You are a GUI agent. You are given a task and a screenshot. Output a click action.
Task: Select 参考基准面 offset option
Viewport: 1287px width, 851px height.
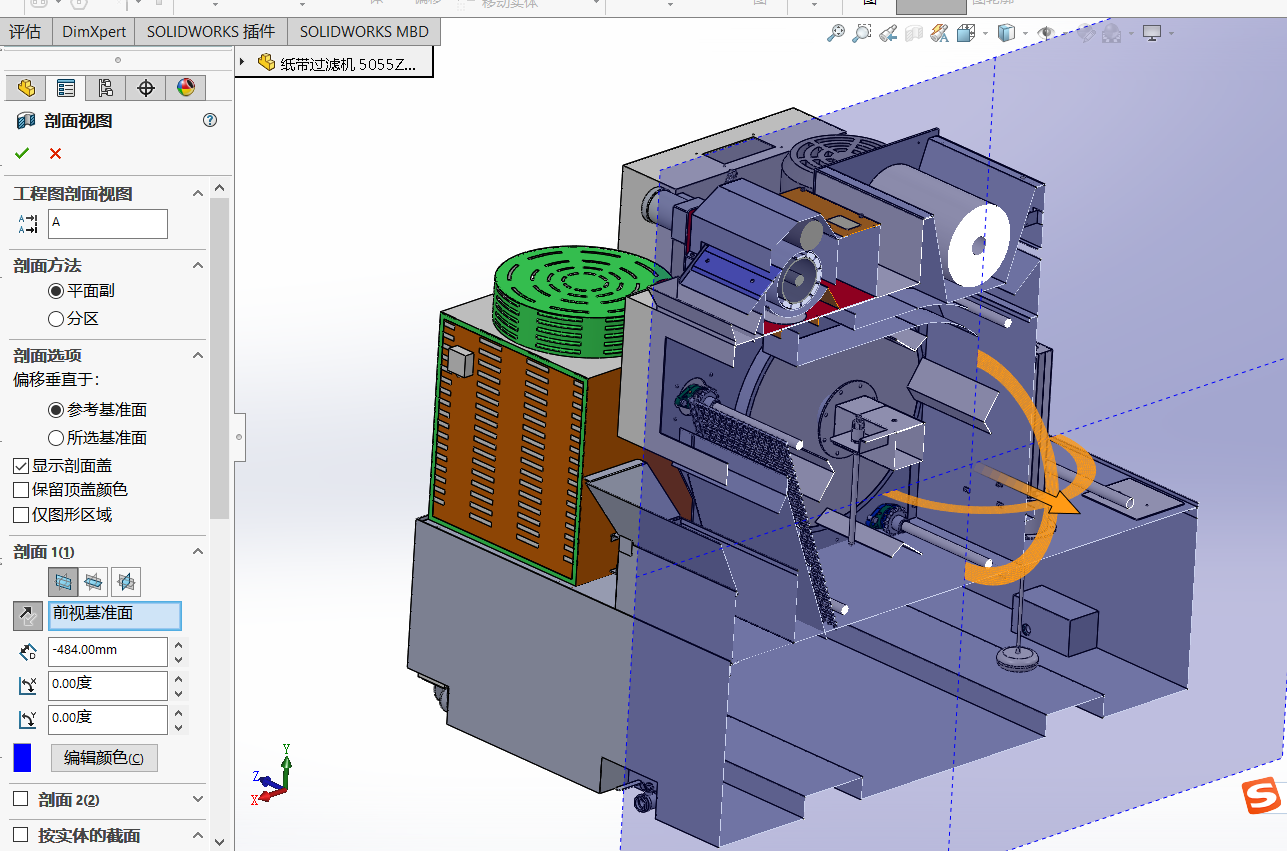56,410
